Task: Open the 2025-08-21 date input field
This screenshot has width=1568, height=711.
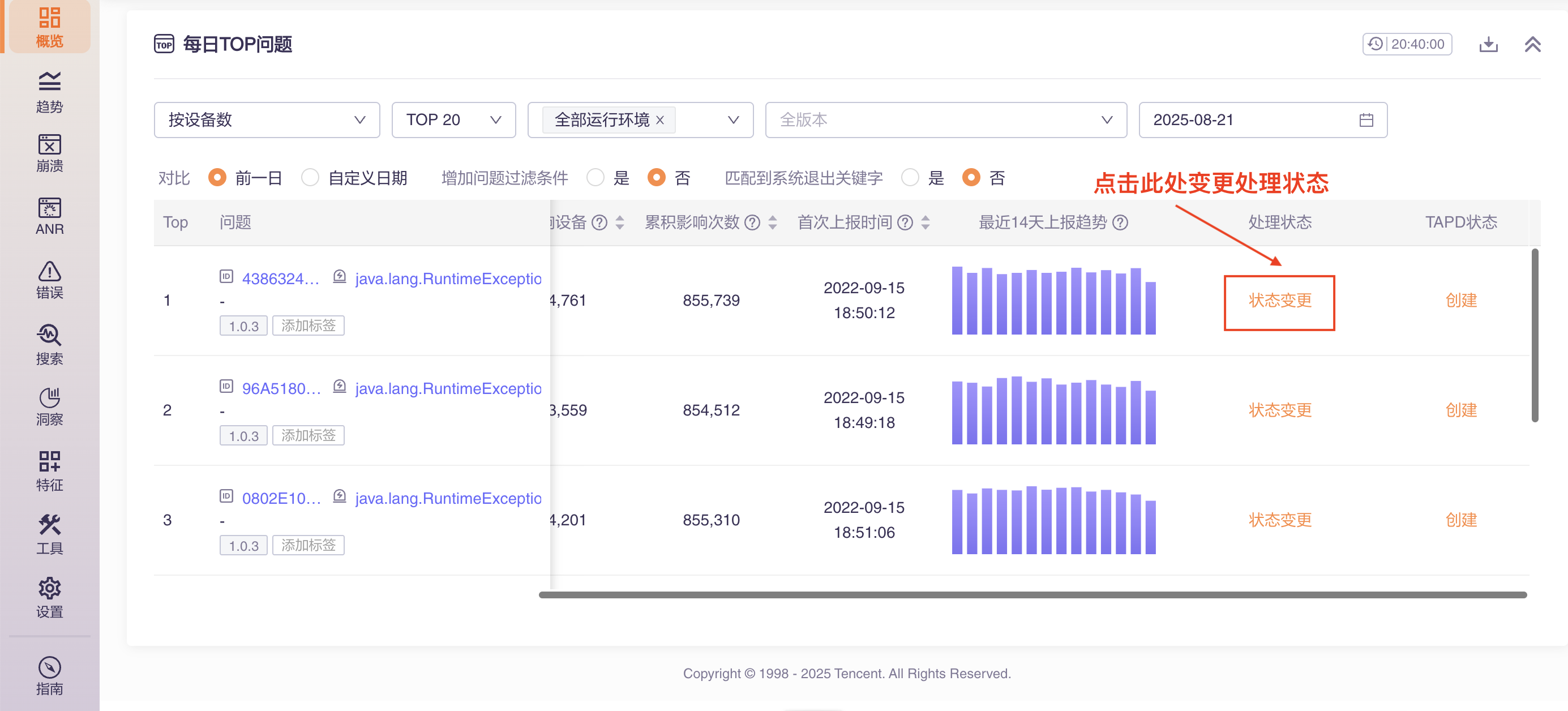Action: (1263, 120)
